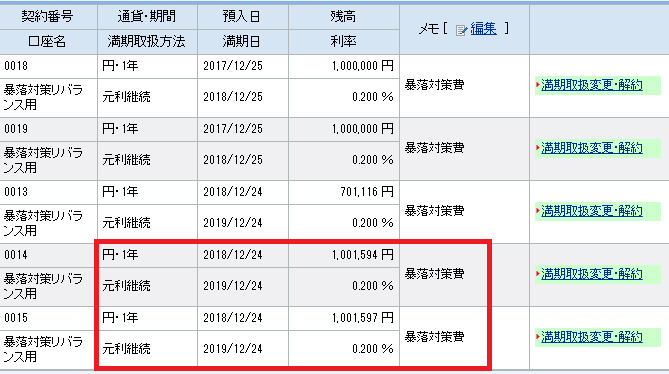
Task: Open 満期取扱変更・解約 for contract 0019
Action: pos(592,148)
